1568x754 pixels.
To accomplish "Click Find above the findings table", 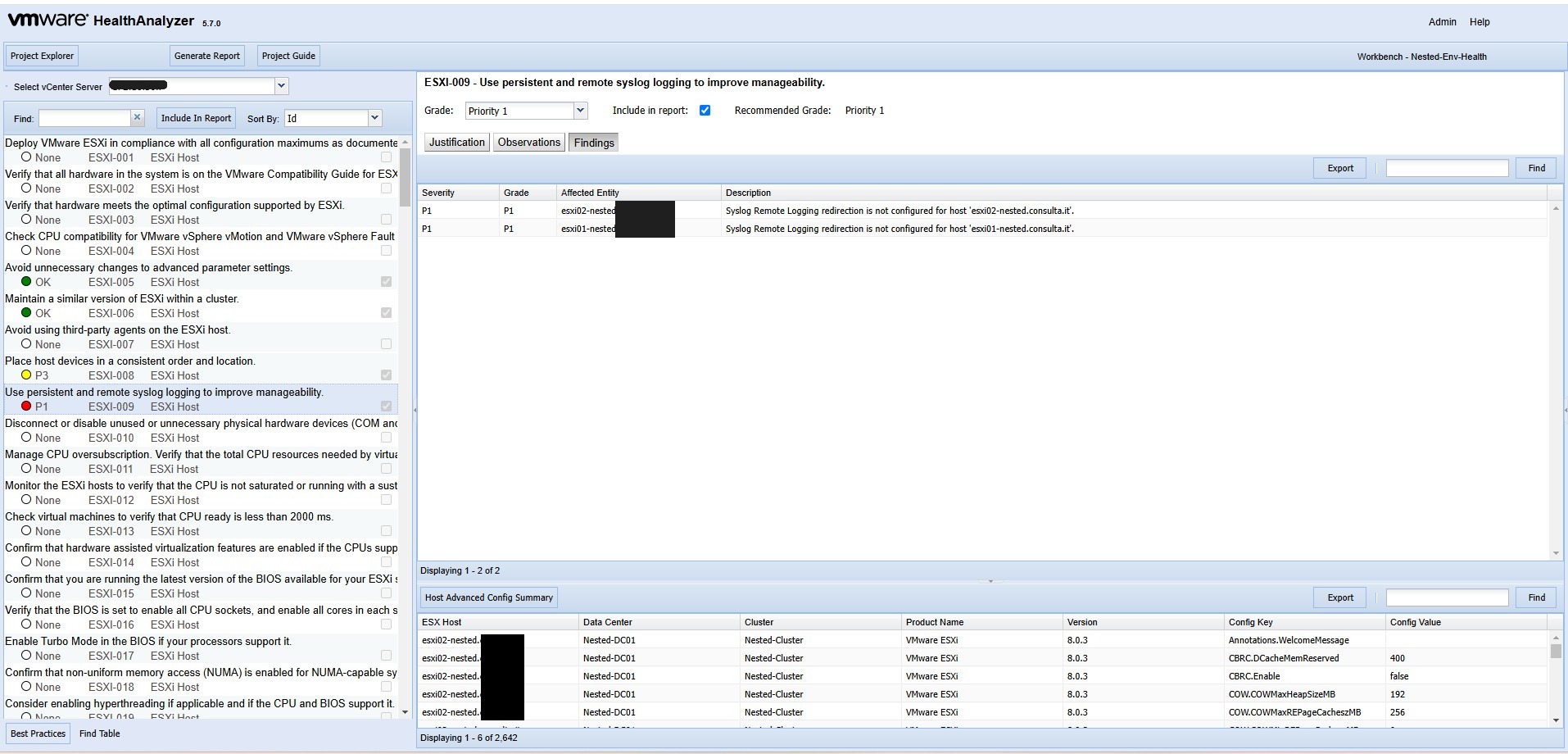I will 1536,168.
